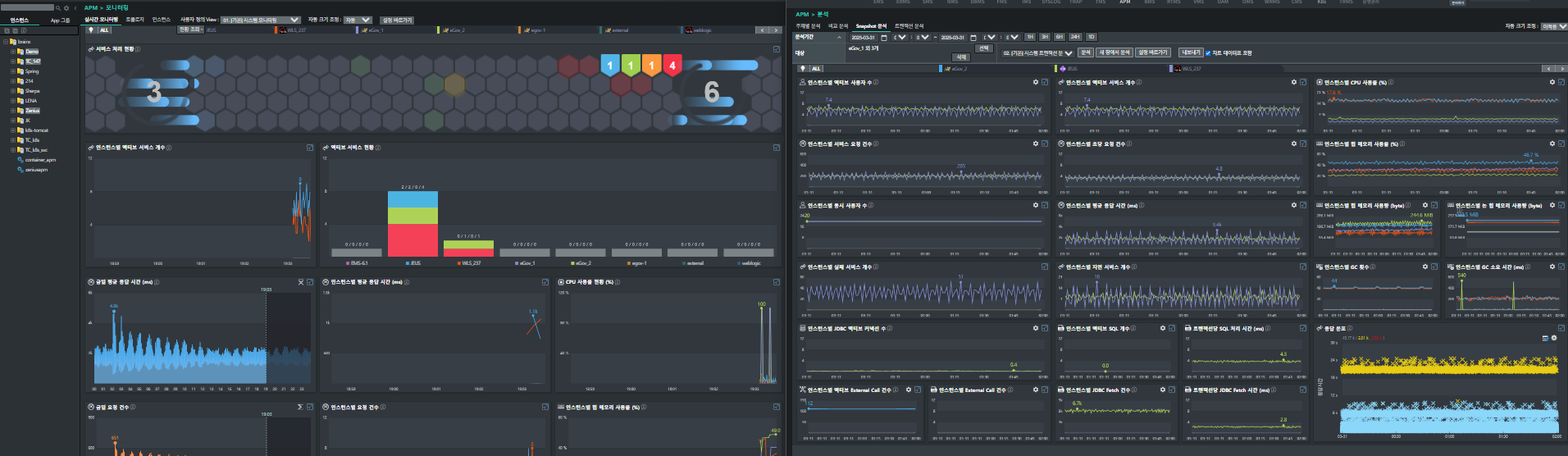Open the 자동 크기 조정 dropdown in analysis

1553,26
